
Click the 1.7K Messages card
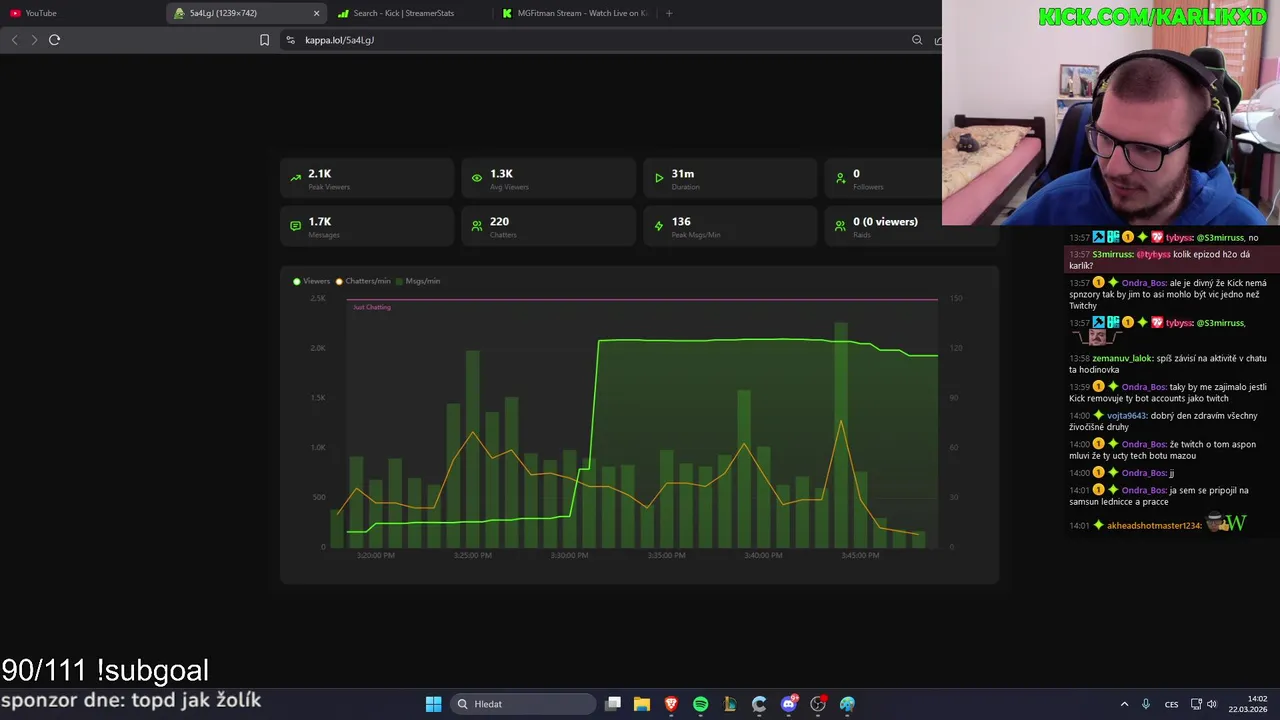[367, 226]
